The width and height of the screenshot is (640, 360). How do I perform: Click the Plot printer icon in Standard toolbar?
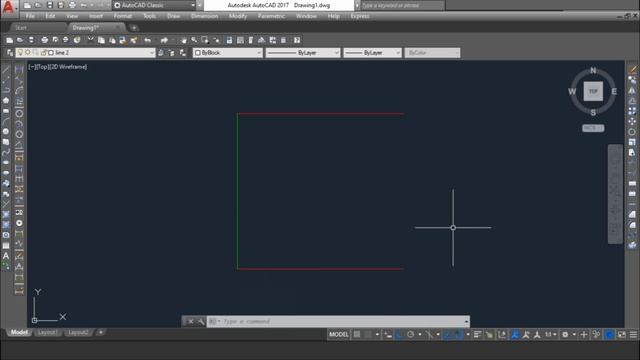pos(44,40)
